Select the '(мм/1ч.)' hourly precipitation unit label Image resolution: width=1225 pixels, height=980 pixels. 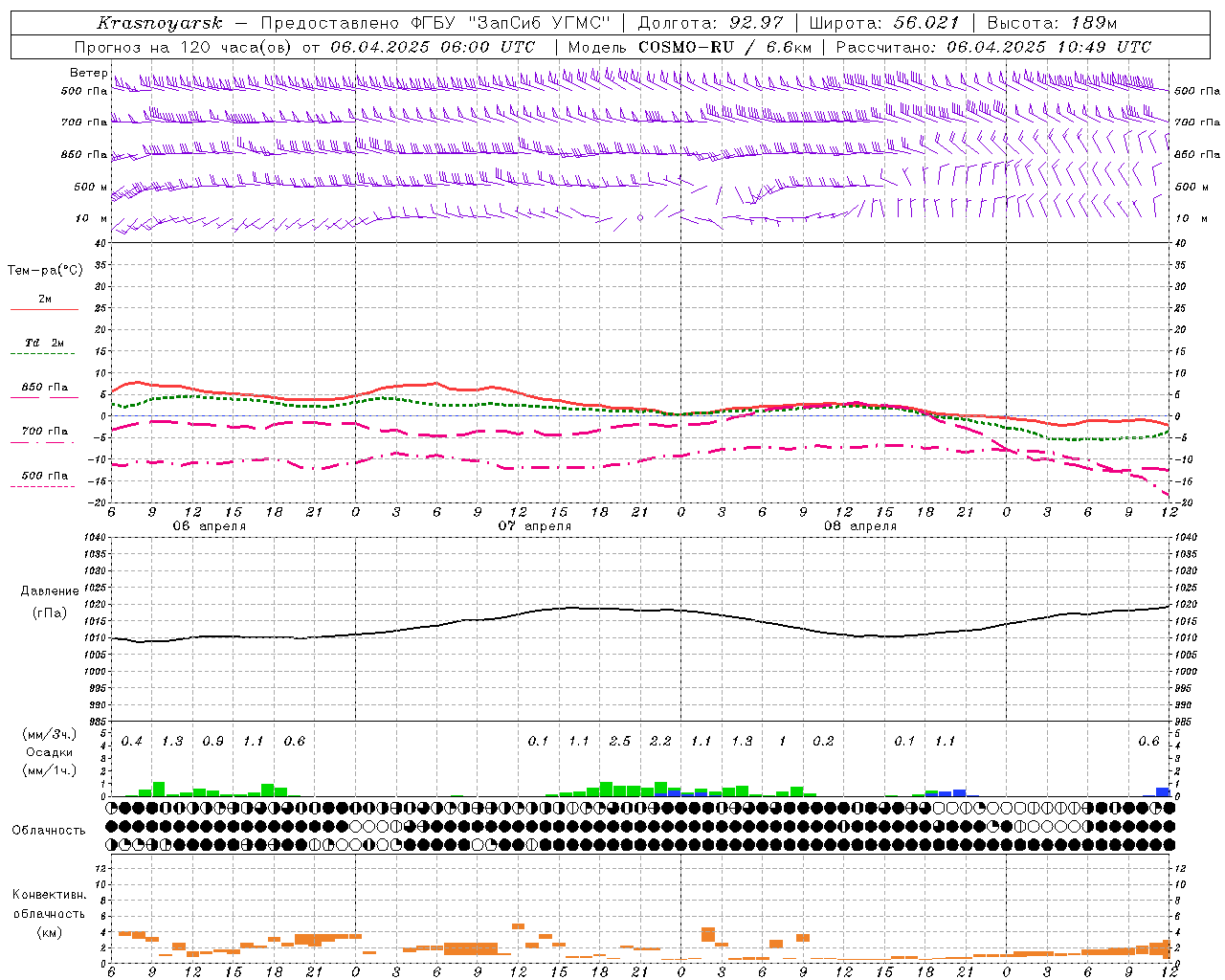[x=49, y=770]
